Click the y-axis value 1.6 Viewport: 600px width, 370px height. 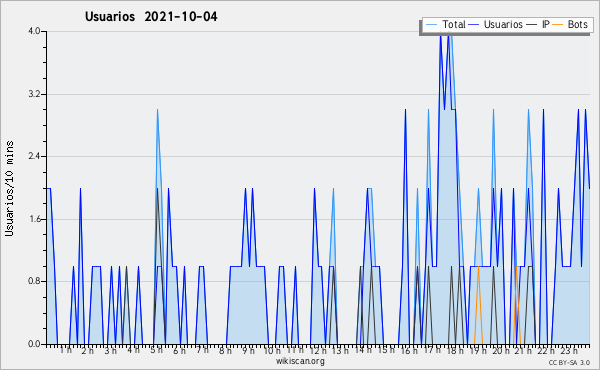click(x=34, y=219)
